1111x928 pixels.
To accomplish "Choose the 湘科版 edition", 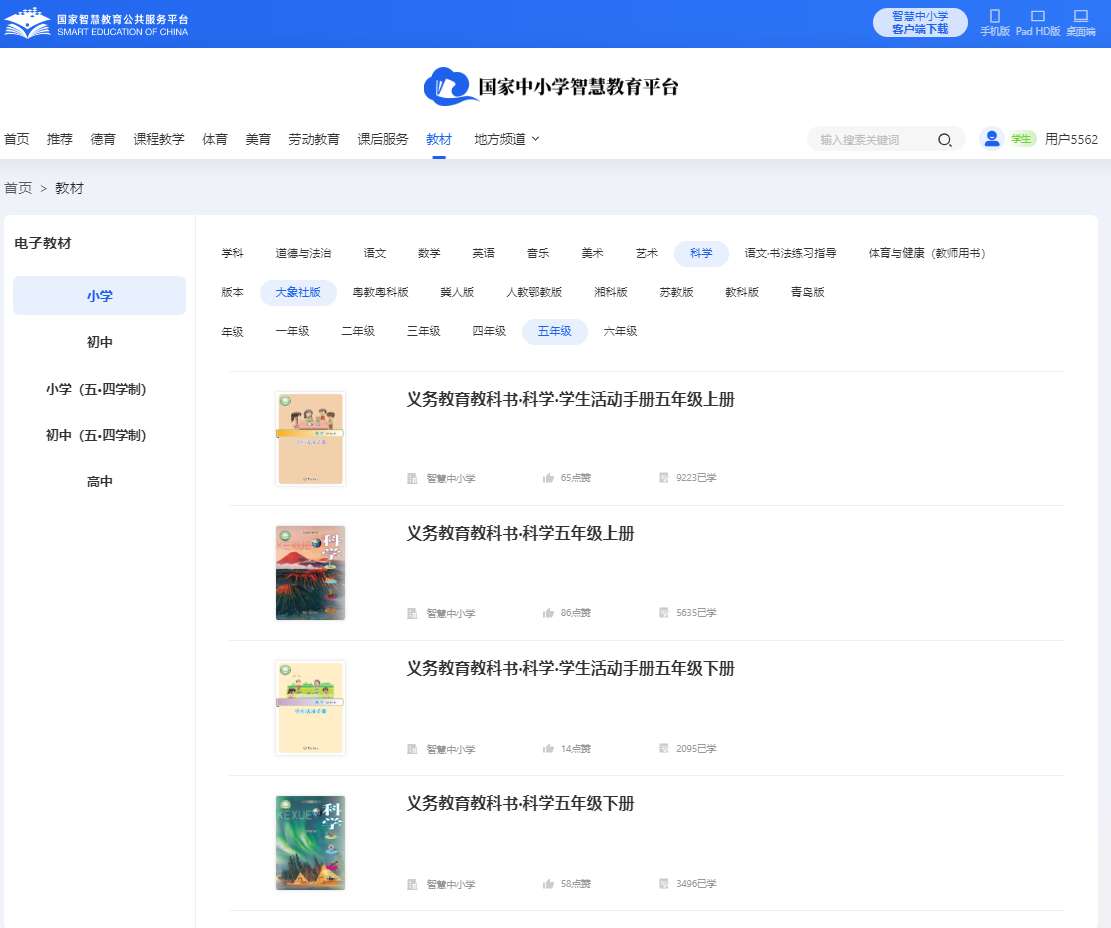I will 611,292.
